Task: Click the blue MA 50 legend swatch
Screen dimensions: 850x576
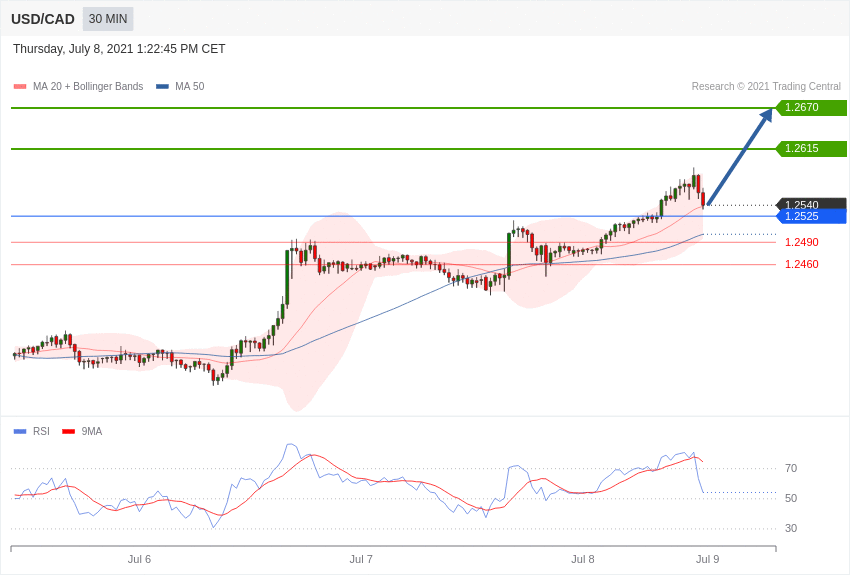Action: coord(162,87)
